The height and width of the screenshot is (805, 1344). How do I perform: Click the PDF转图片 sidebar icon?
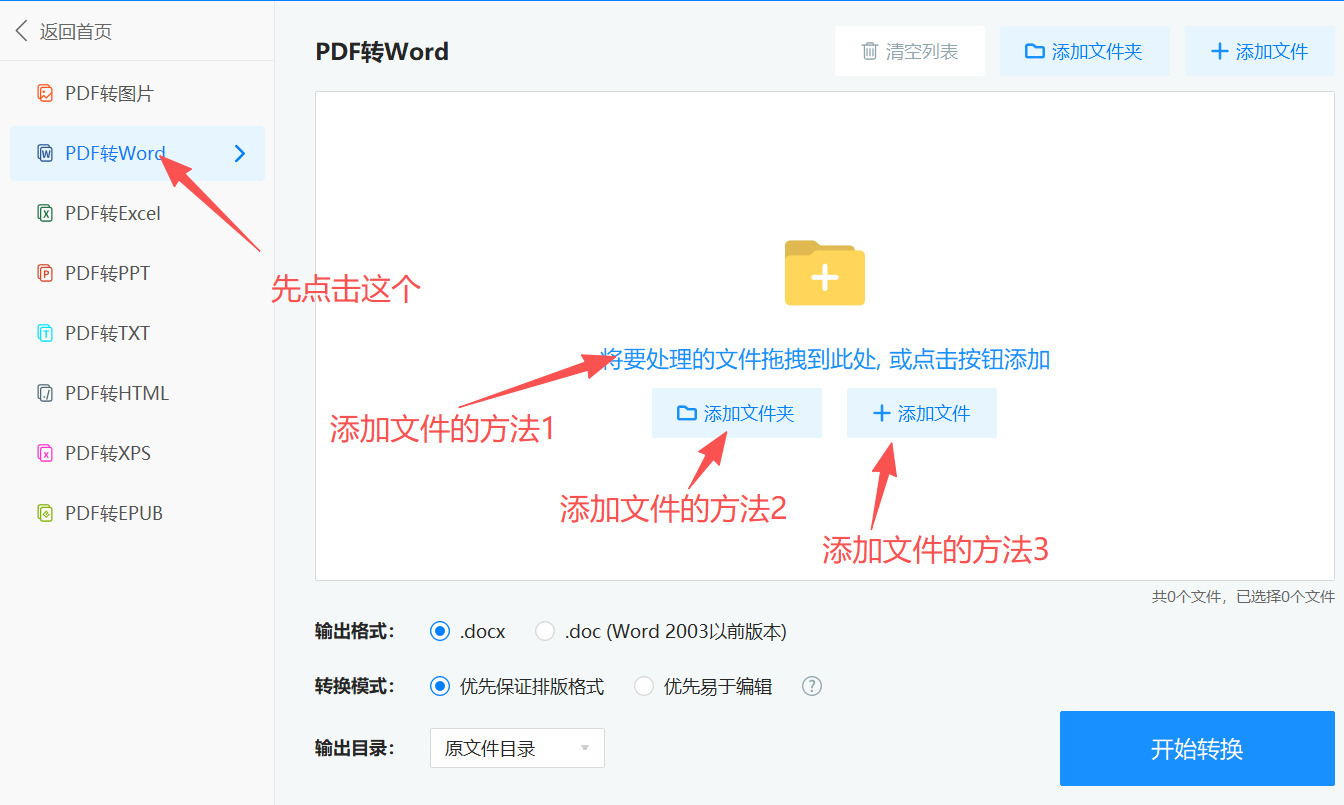point(45,94)
